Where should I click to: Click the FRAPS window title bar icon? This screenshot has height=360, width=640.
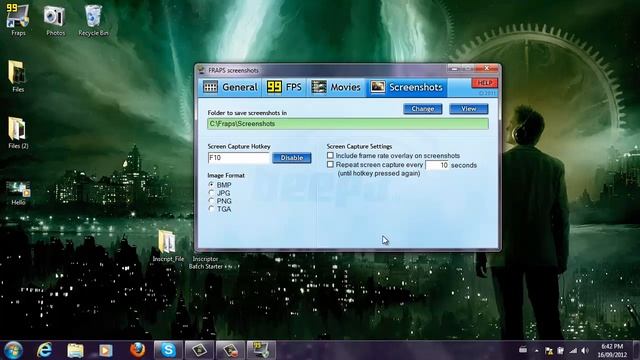pyautogui.click(x=201, y=70)
